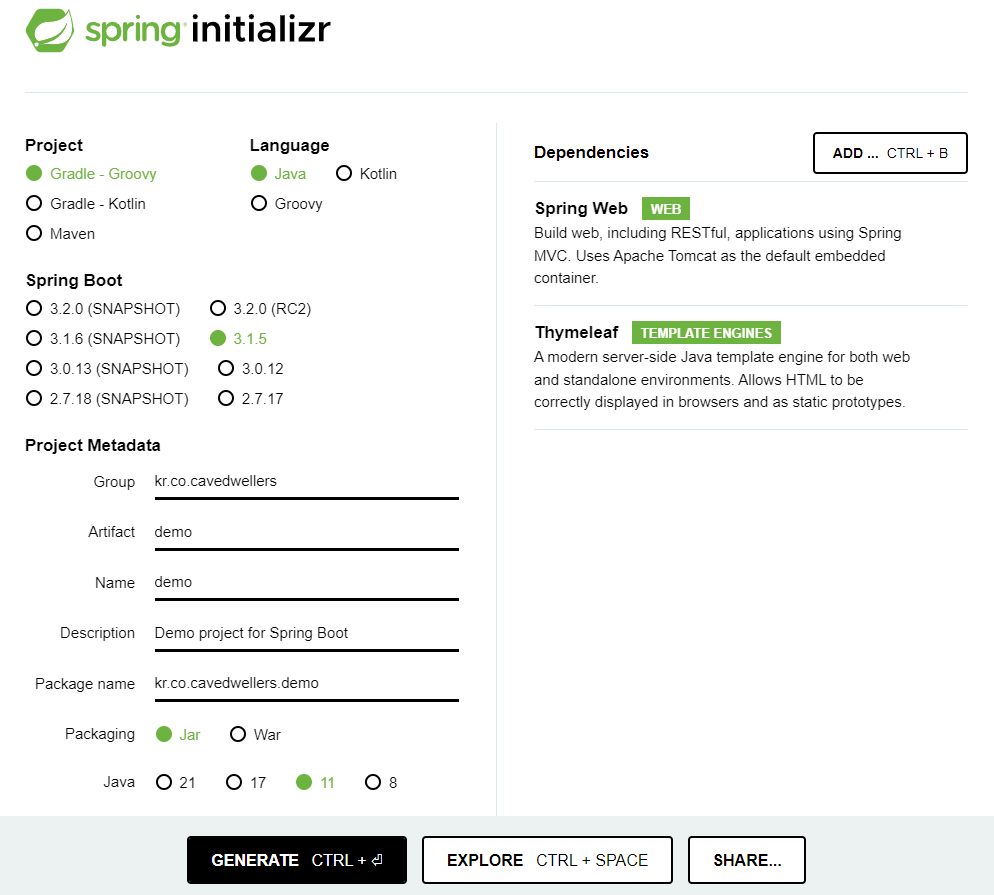Select Spring Boot version 2.7.17
Image resolution: width=994 pixels, height=895 pixels.
tap(250, 399)
